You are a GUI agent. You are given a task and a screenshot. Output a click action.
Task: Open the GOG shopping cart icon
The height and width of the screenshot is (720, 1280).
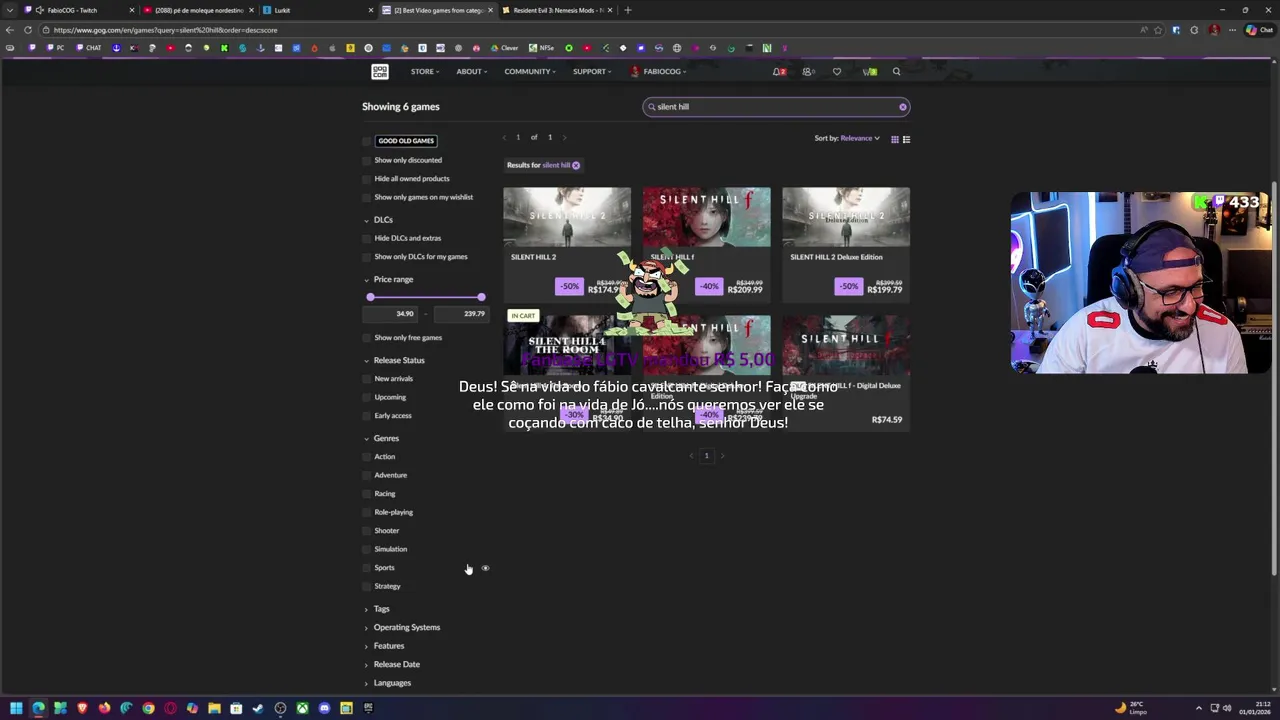coord(870,71)
